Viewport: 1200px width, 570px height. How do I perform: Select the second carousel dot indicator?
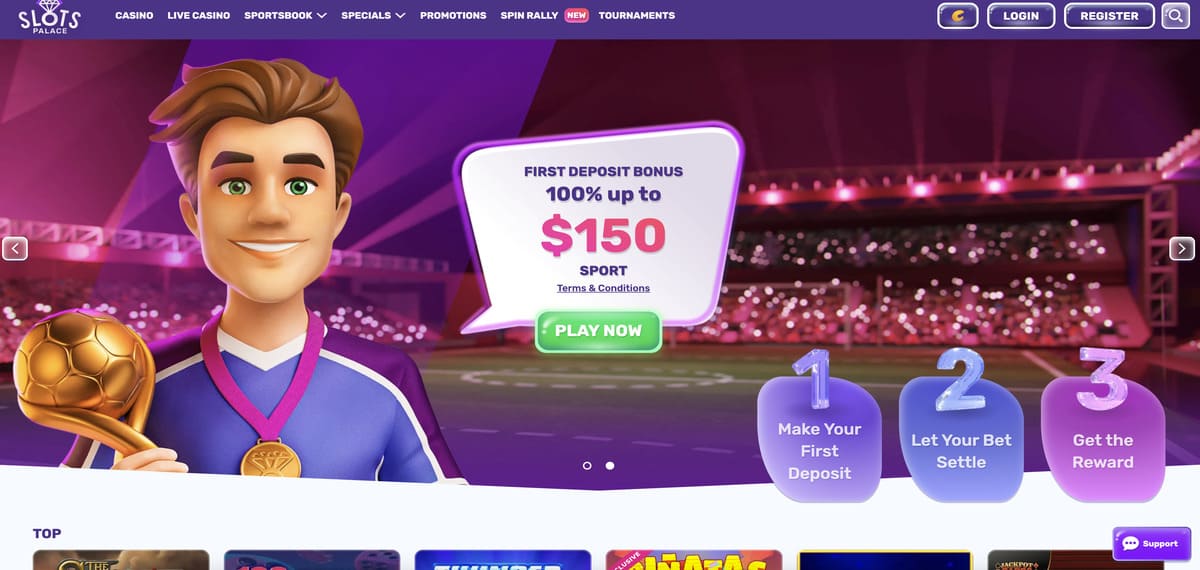coord(610,465)
